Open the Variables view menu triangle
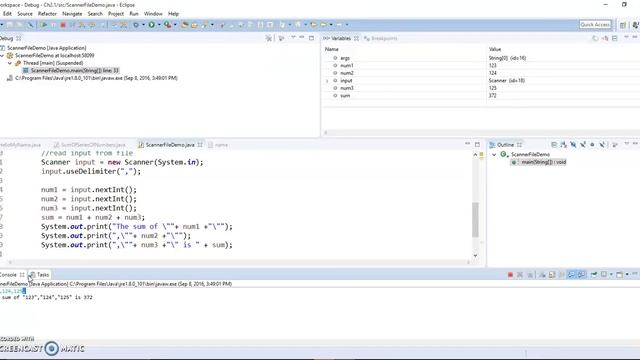Screen dimensions: 640x360 627,38
